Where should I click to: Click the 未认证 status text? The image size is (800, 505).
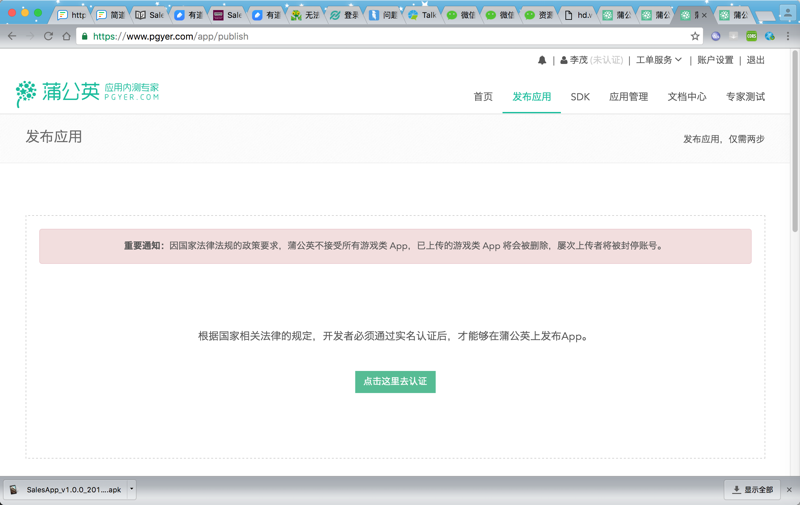607,60
